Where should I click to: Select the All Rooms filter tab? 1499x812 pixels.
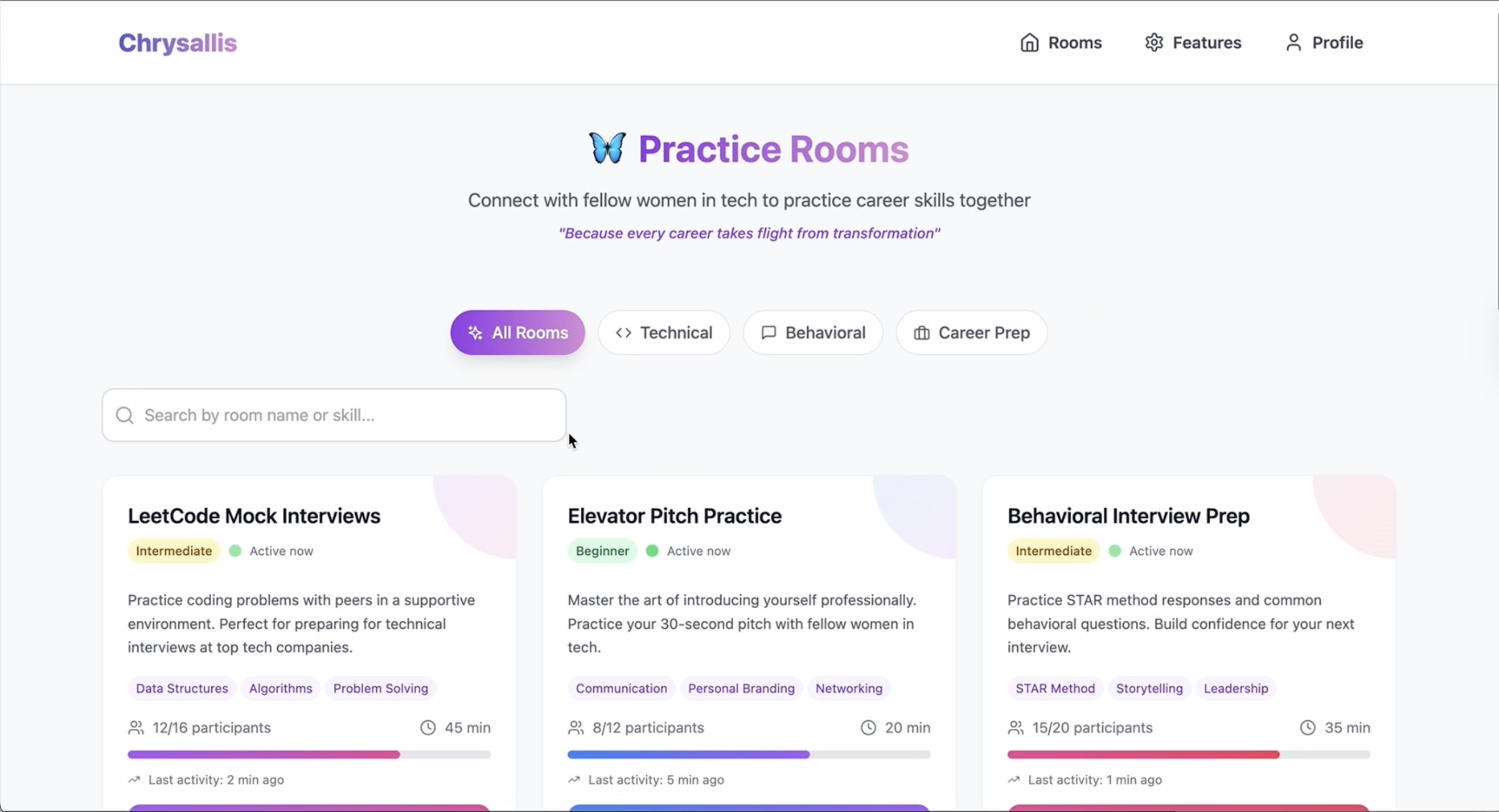click(517, 333)
